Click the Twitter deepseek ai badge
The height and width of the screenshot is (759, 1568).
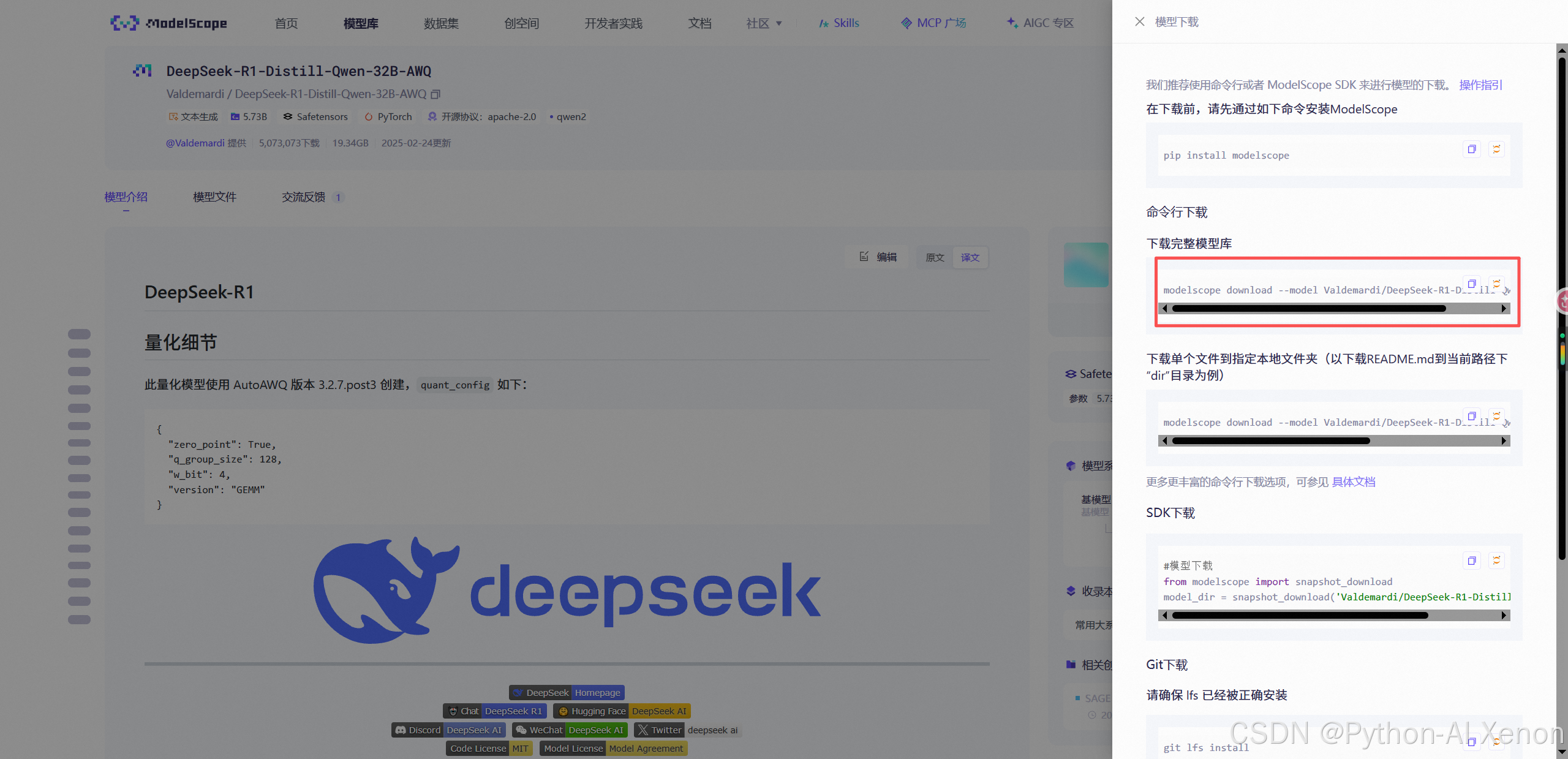[x=688, y=730]
